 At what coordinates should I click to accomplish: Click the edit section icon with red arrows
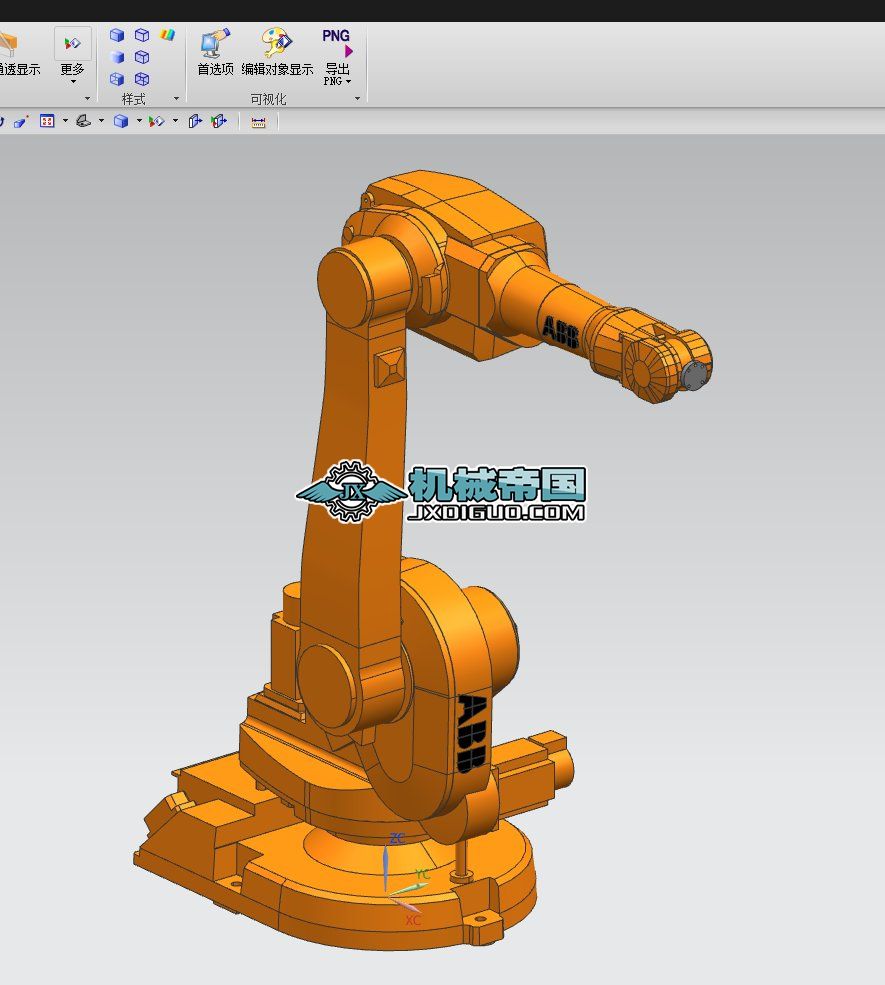pyautogui.click(x=219, y=122)
